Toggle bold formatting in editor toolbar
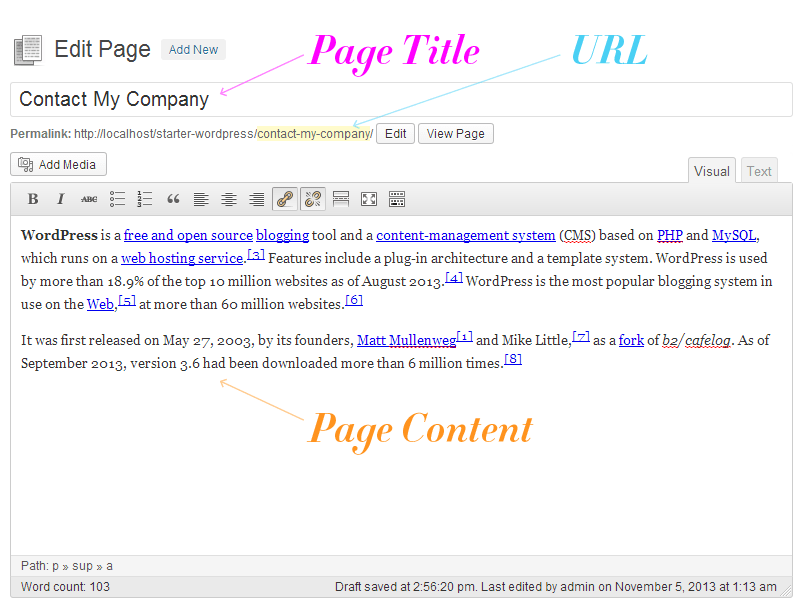This screenshot has width=802, height=610. (33, 199)
